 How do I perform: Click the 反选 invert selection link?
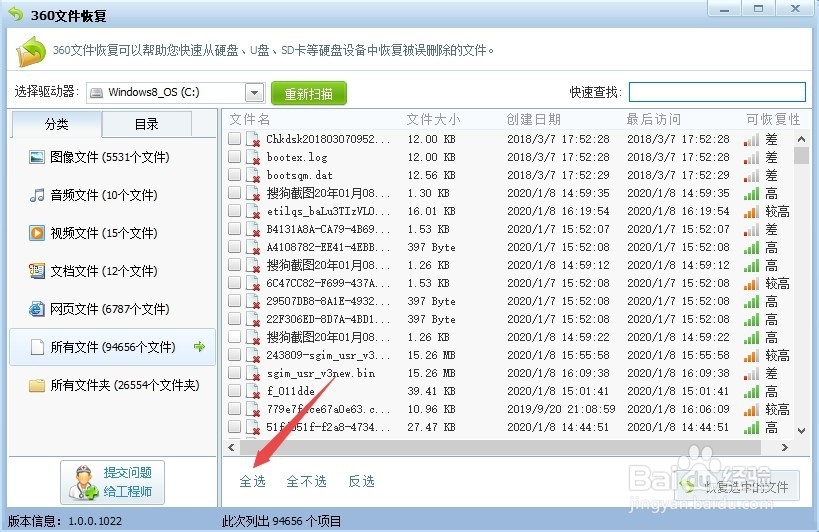(361, 481)
